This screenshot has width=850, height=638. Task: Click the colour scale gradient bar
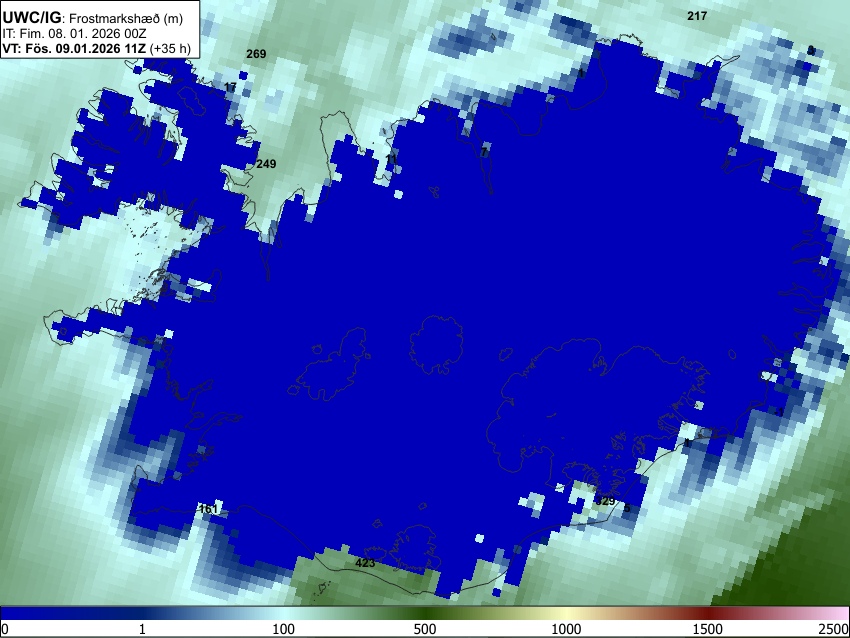pos(425,613)
